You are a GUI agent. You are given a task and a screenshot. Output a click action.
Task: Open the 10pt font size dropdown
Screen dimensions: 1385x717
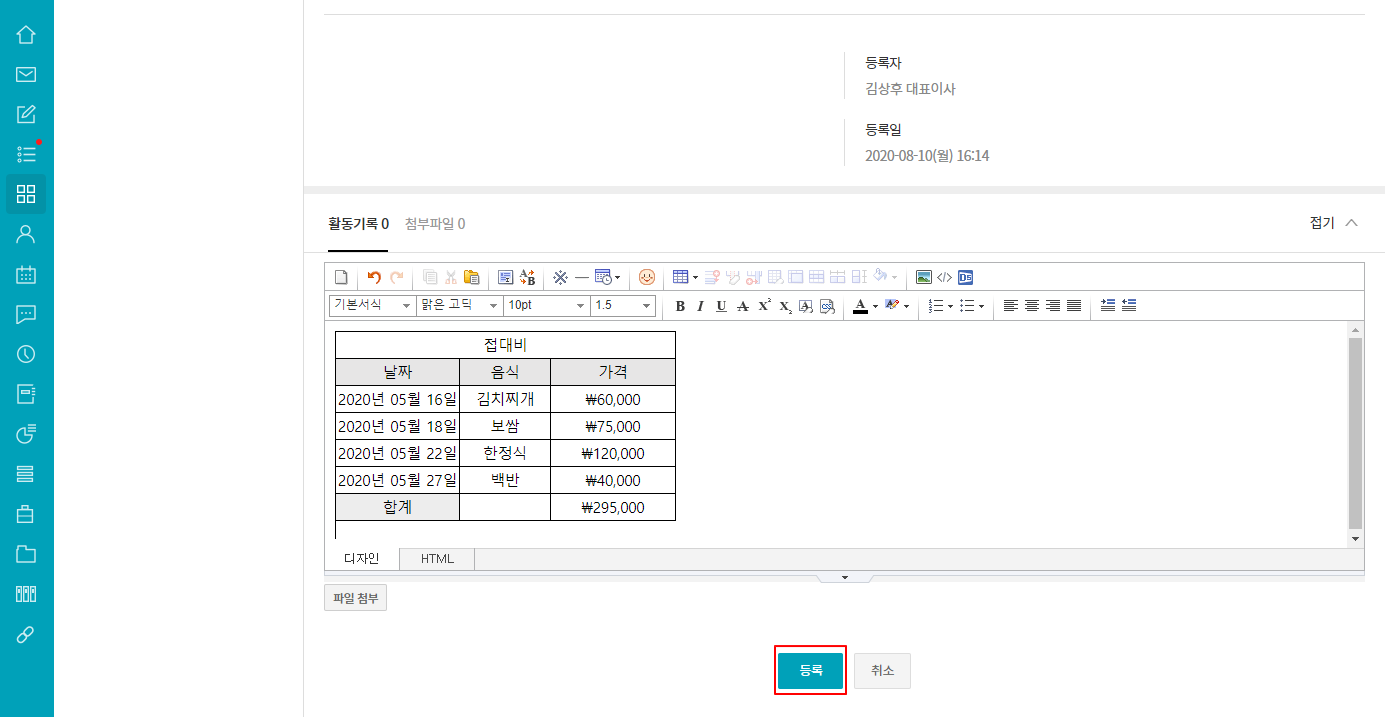tap(545, 305)
